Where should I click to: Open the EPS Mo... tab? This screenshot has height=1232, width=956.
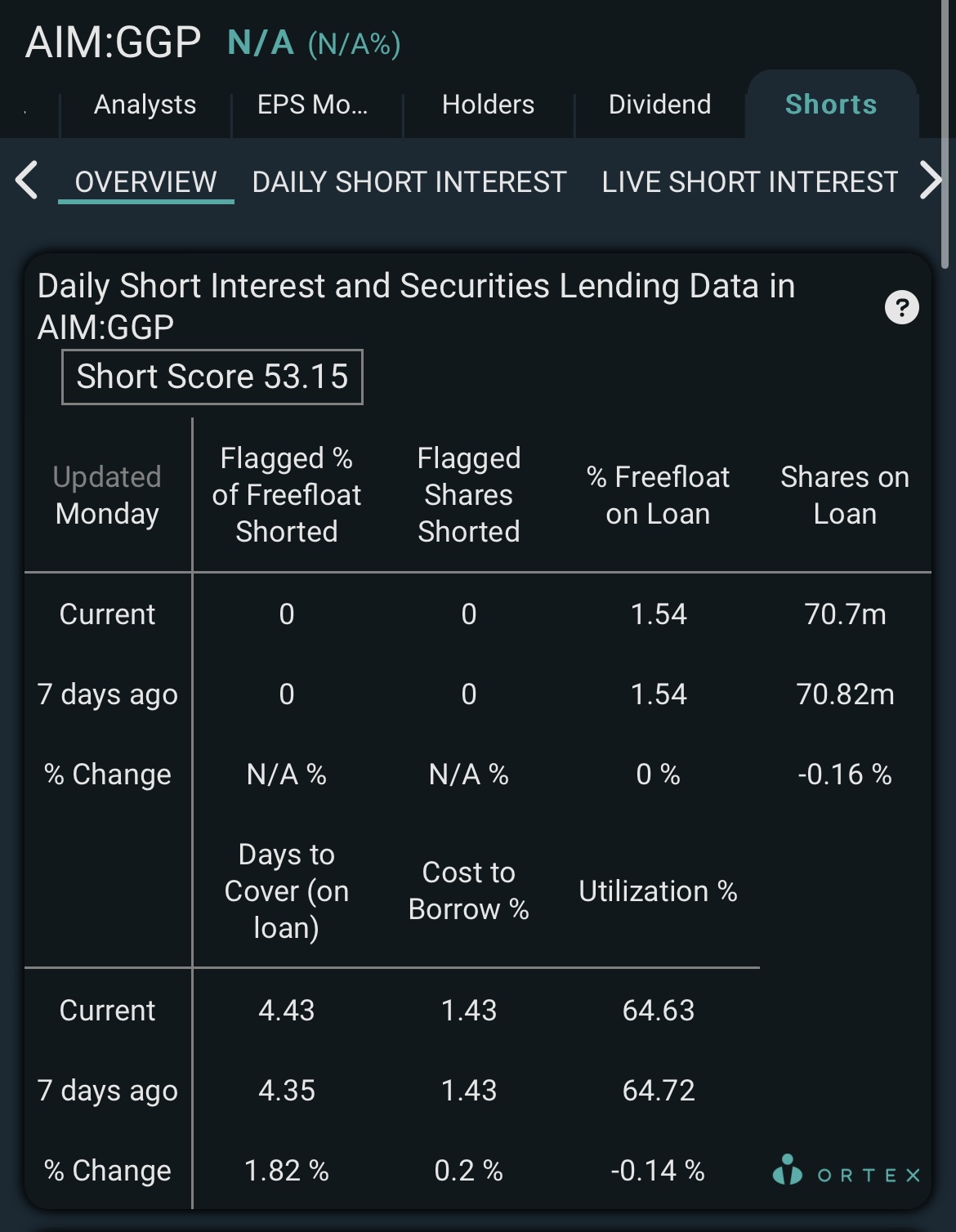coord(313,105)
